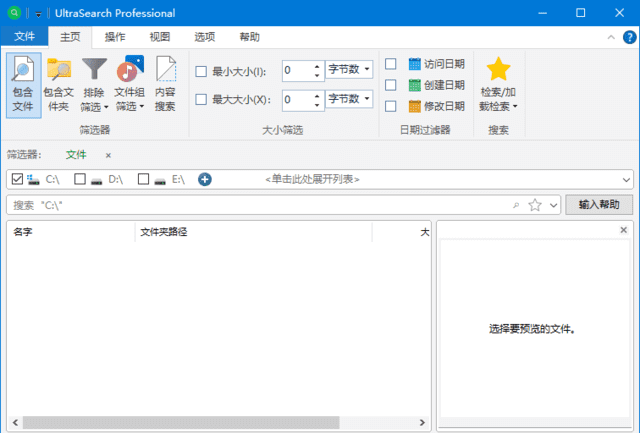Switch to the 操作 ribbon tab

coord(115,37)
